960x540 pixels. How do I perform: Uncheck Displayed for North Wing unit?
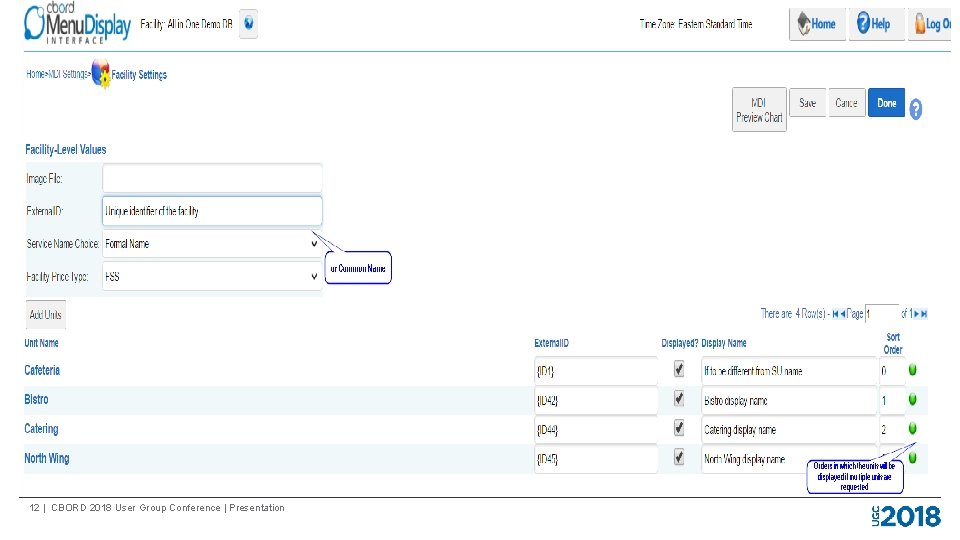coord(678,457)
